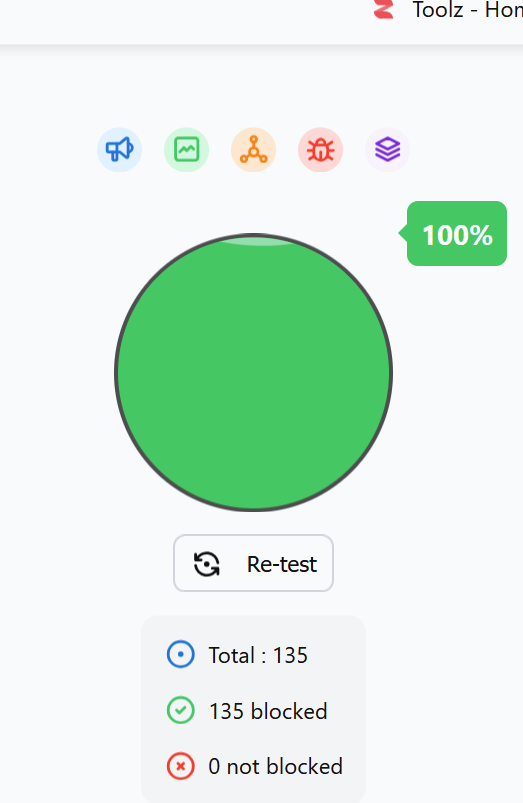Click the blue megaphone ads icon

pyautogui.click(x=119, y=150)
